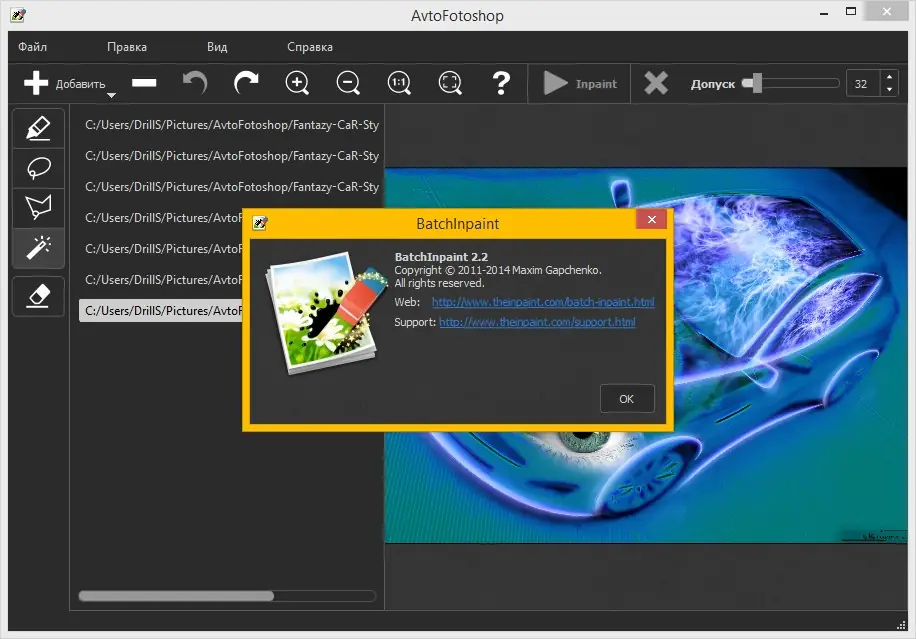The height and width of the screenshot is (639, 916).
Task: Click the window resize grip corner
Action: pyautogui.click(x=901, y=625)
